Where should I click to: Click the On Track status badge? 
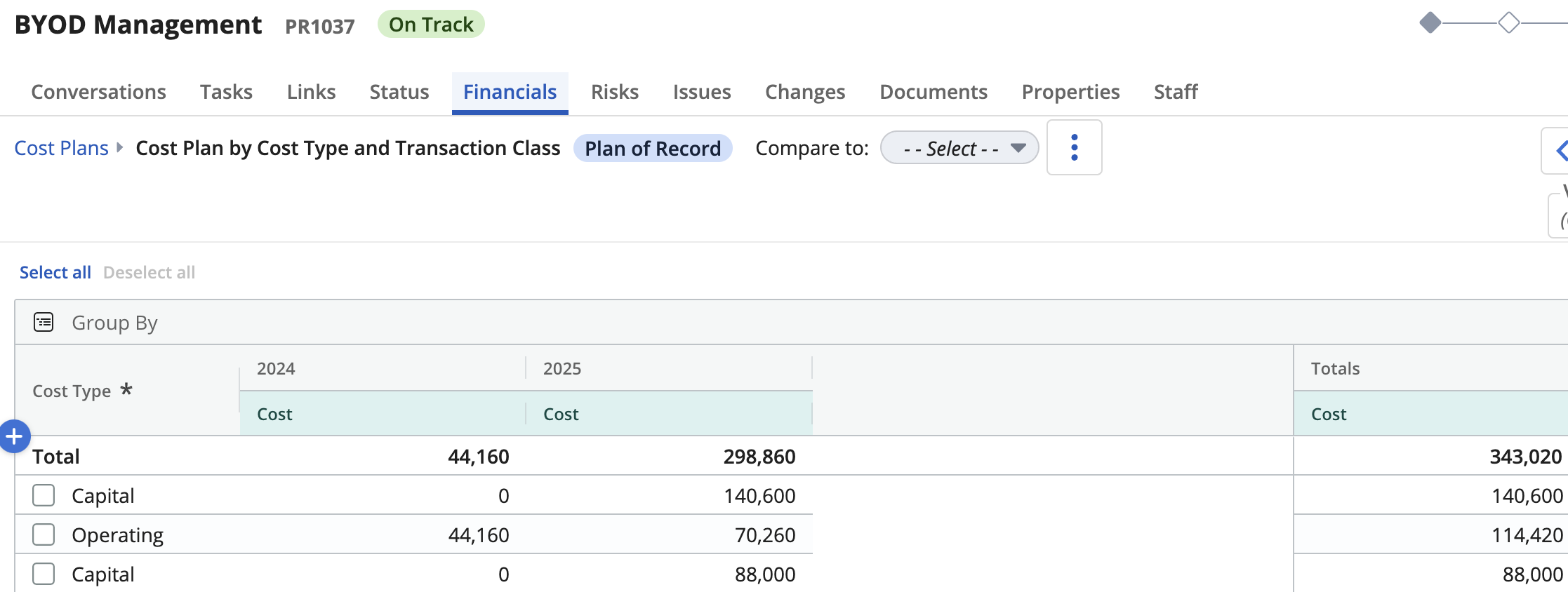(x=431, y=25)
